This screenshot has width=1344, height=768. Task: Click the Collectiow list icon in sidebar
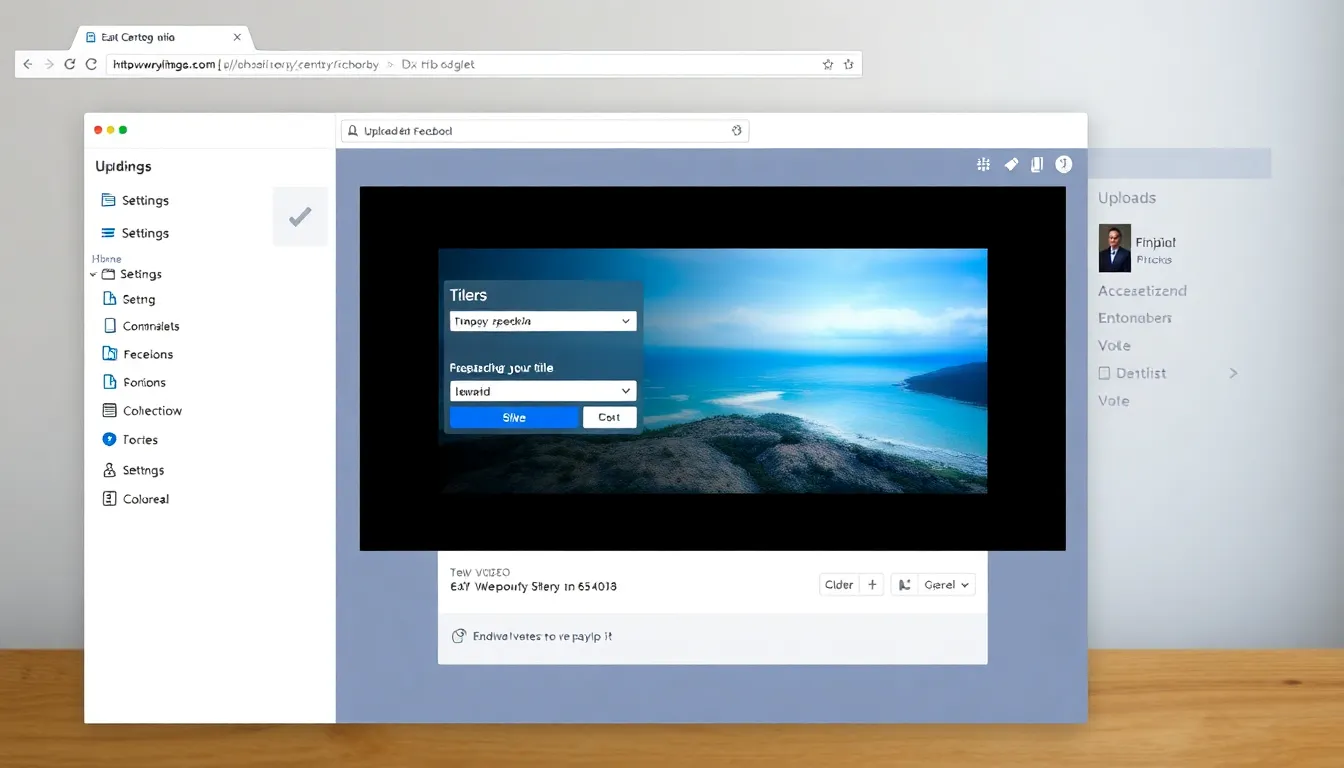(x=110, y=411)
